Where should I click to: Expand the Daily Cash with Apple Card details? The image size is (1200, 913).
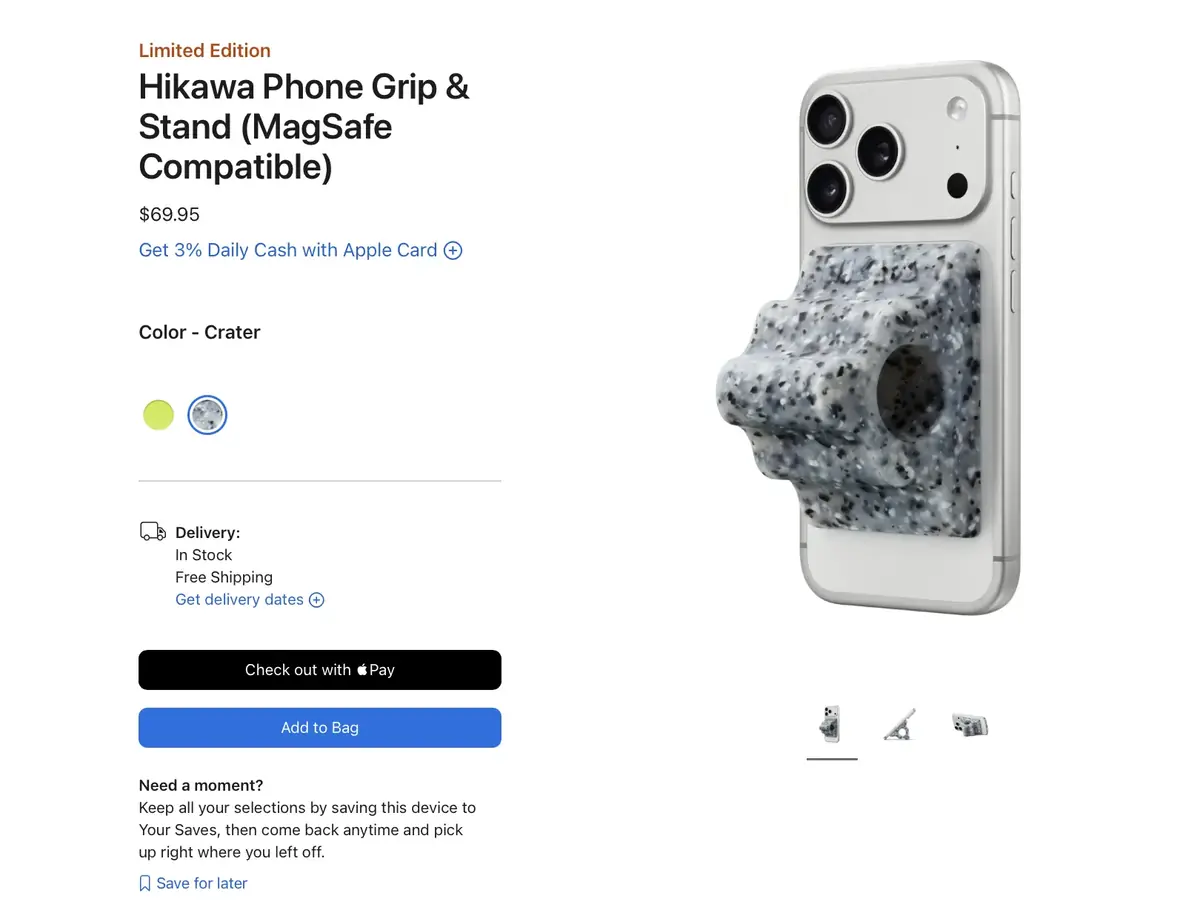[452, 250]
